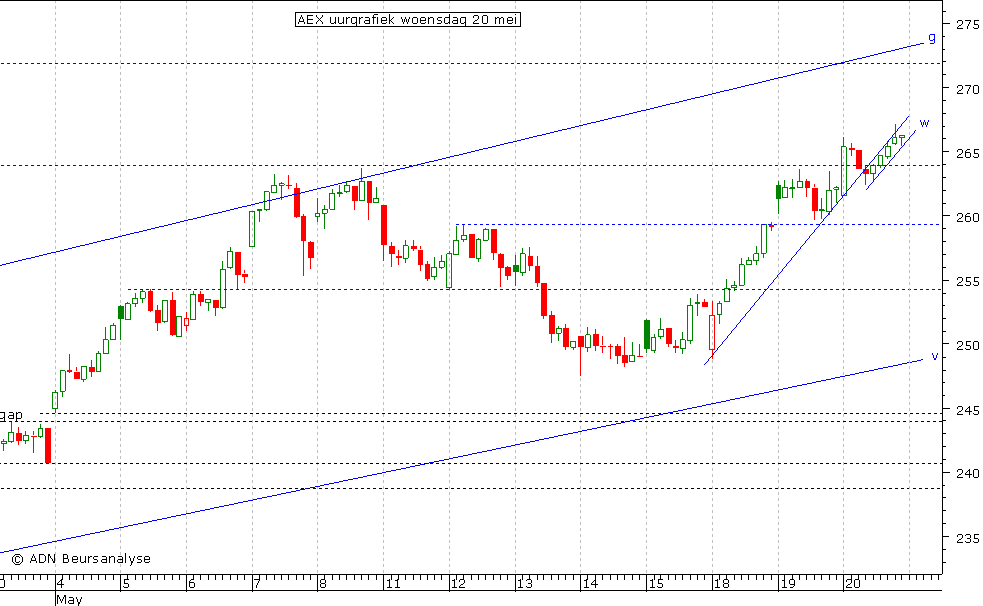Select the 'v' trendline label
The height and width of the screenshot is (606, 983).
934,356
